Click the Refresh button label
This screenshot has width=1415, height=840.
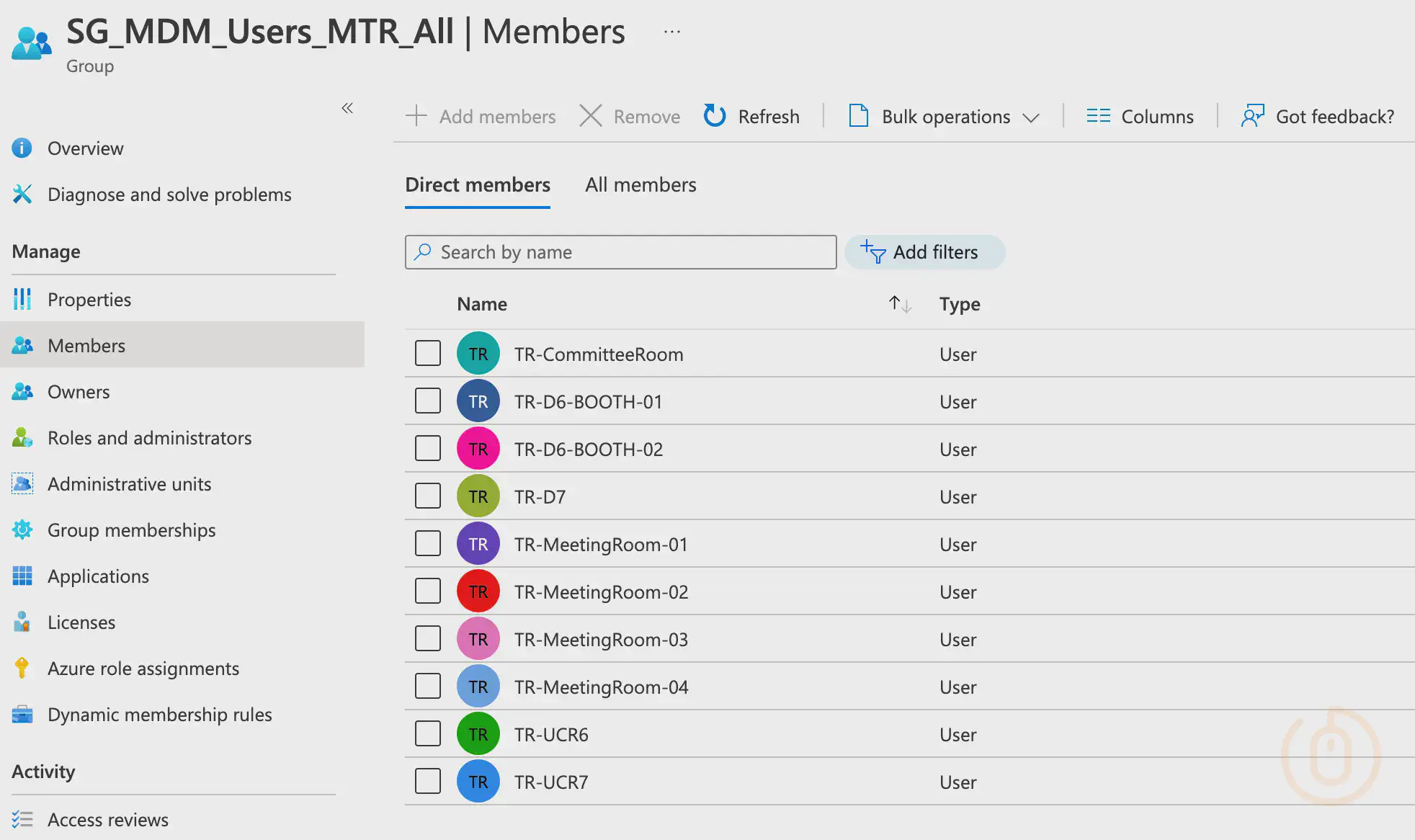[x=769, y=117]
